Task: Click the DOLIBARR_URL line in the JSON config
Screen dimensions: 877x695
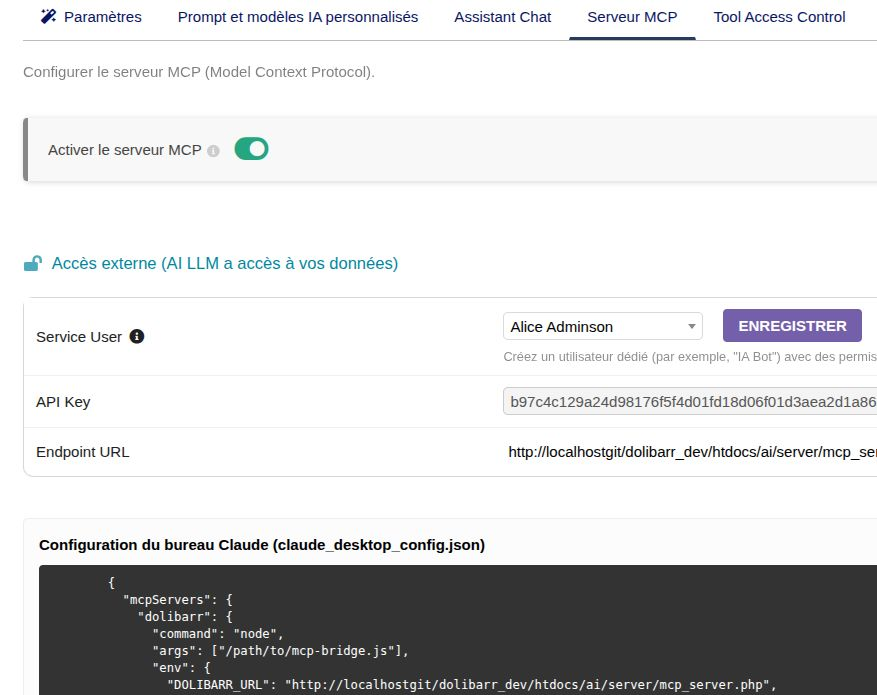Action: point(471,685)
